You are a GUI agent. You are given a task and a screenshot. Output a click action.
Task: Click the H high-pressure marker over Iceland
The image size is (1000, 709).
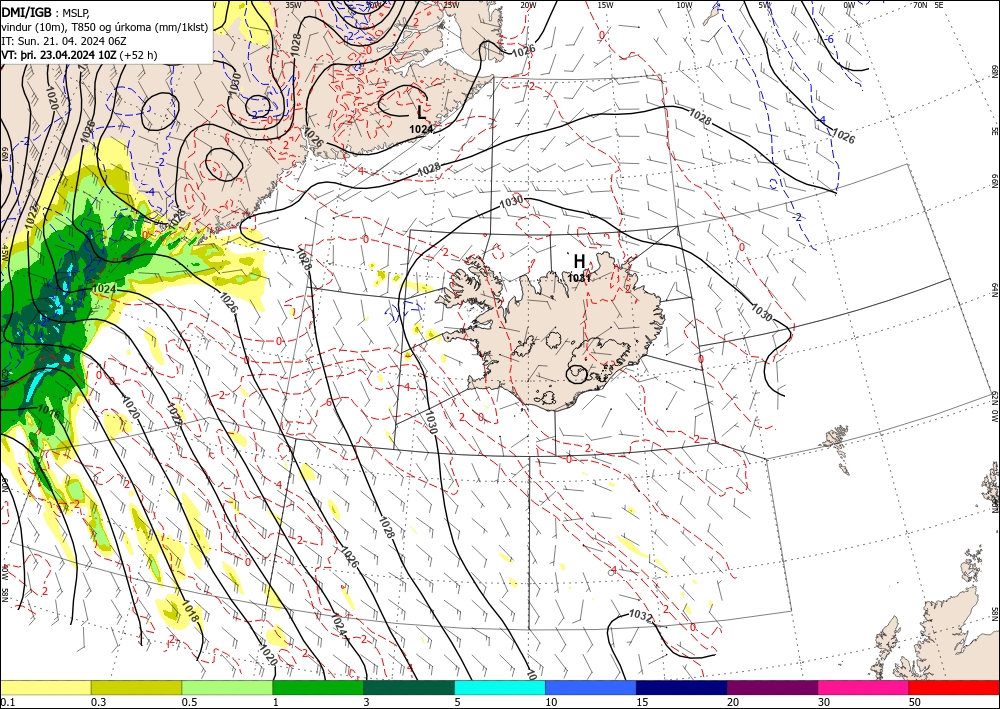pyautogui.click(x=579, y=261)
